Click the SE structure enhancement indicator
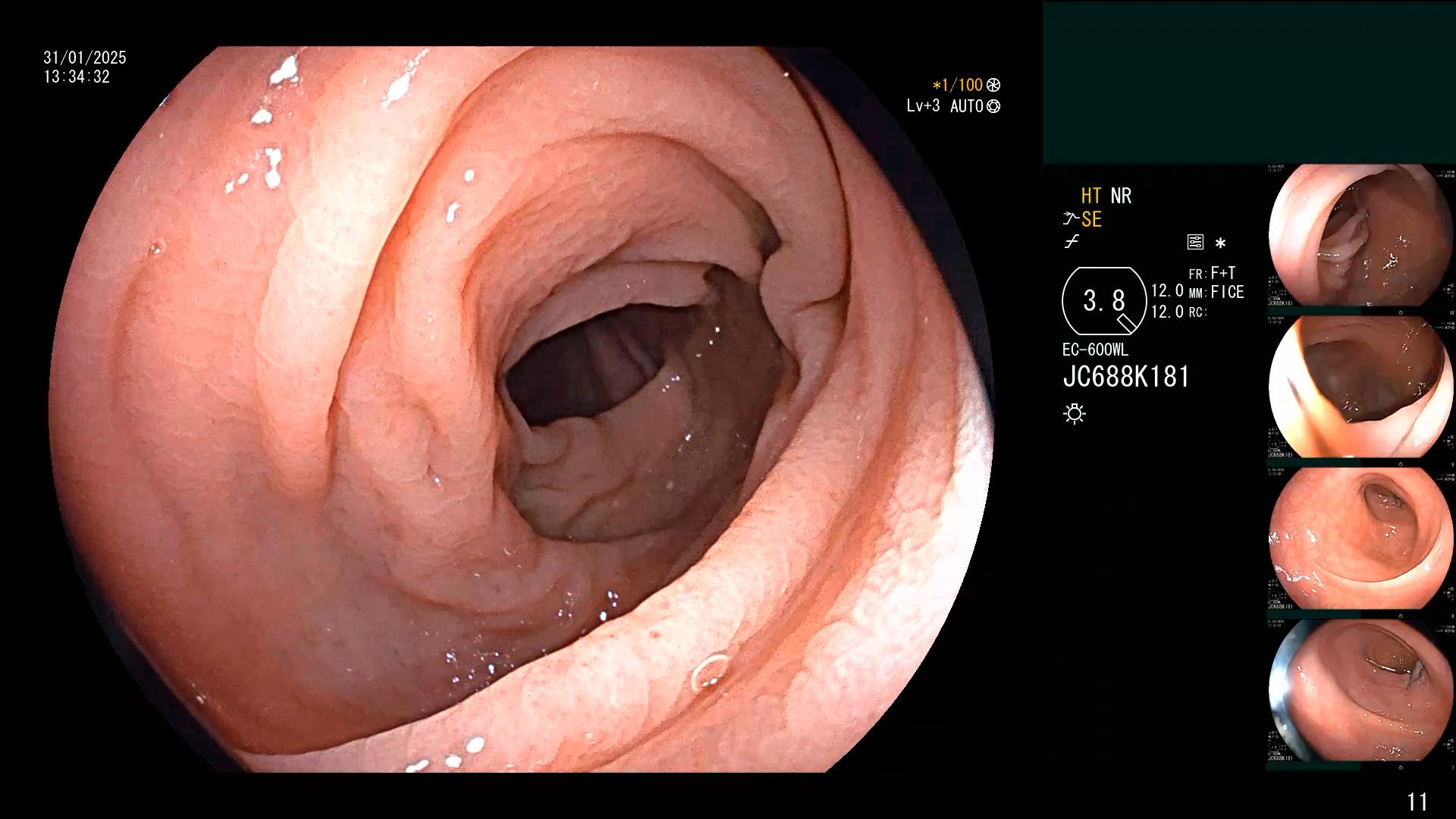This screenshot has height=819, width=1456. [1091, 220]
